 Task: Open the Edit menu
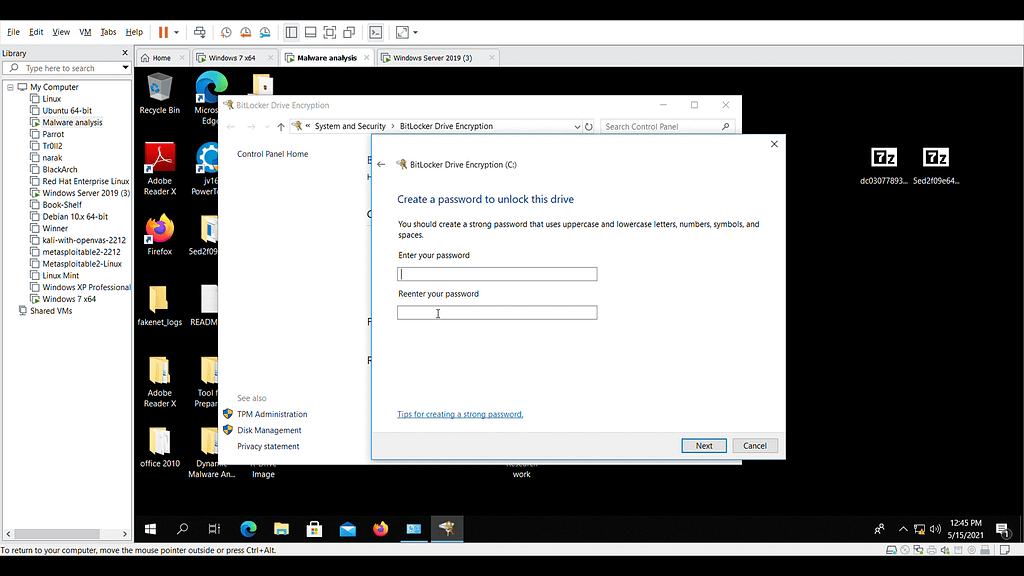(x=36, y=32)
